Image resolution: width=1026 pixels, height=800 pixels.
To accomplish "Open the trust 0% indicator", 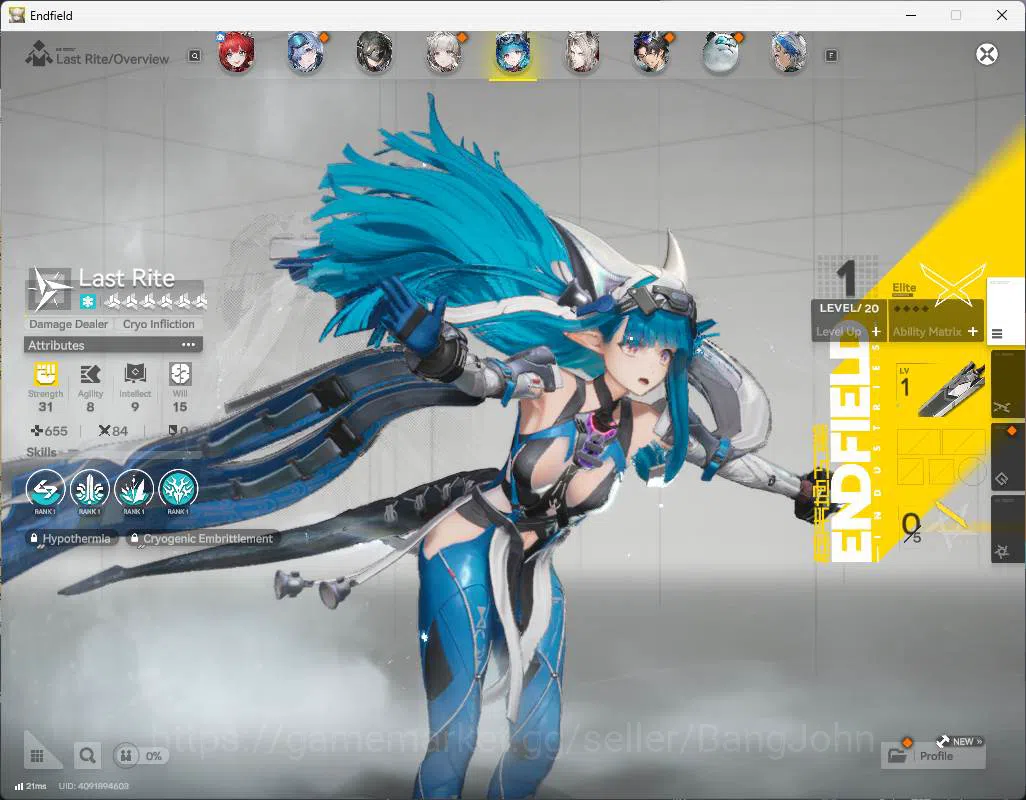I will point(139,756).
